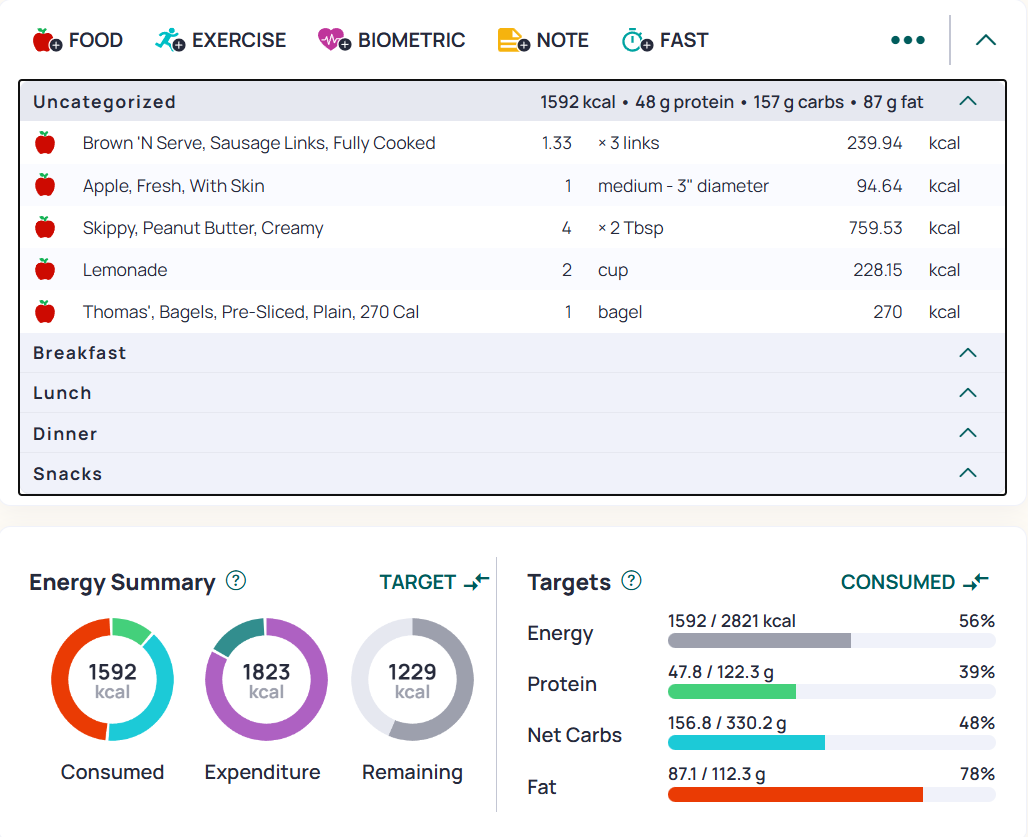Toggle Targets panel CONSUMED view

point(915,582)
